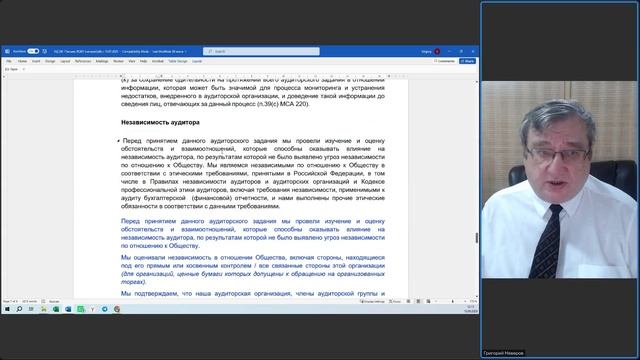Image resolution: width=640 pixels, height=360 pixels.
Task: Click the system clock in taskbar
Action: (471, 309)
